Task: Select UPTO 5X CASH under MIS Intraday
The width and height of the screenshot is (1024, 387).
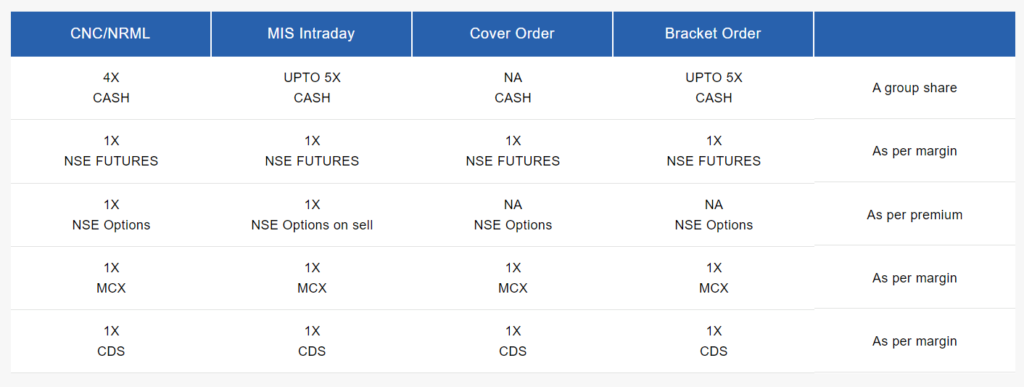Action: tap(312, 88)
